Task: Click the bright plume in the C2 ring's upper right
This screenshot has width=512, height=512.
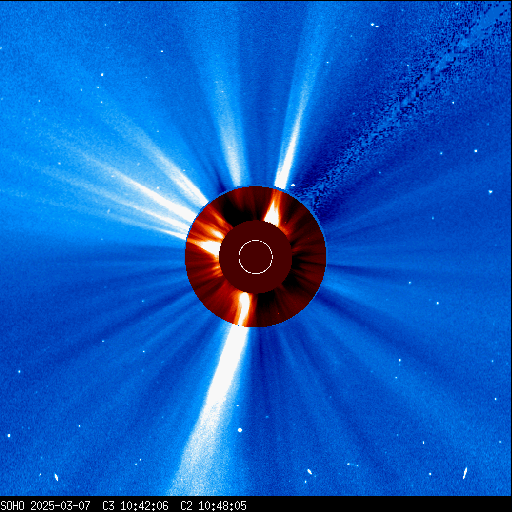Action: click(x=273, y=210)
